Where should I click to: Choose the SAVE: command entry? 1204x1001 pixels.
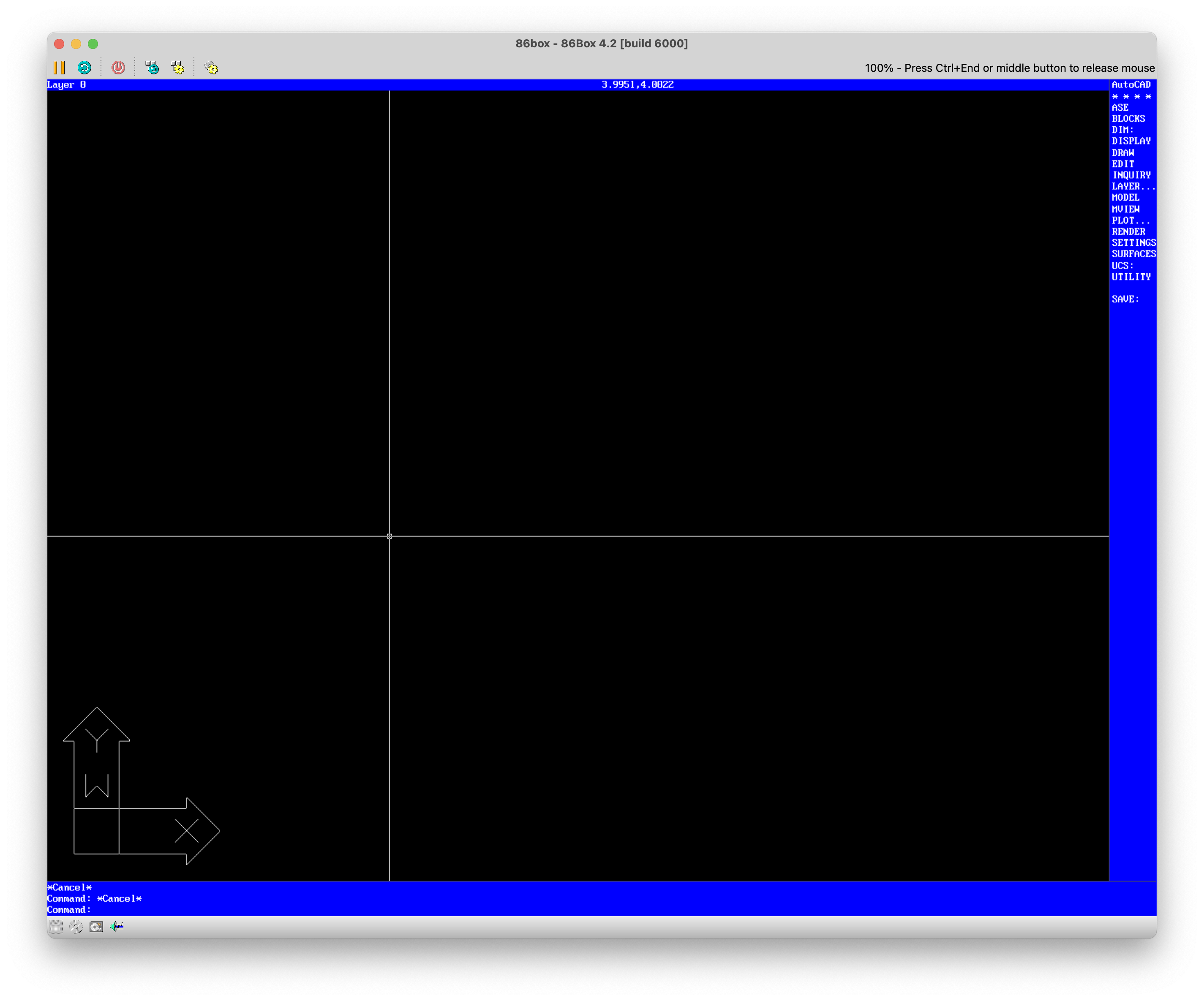tap(1125, 299)
